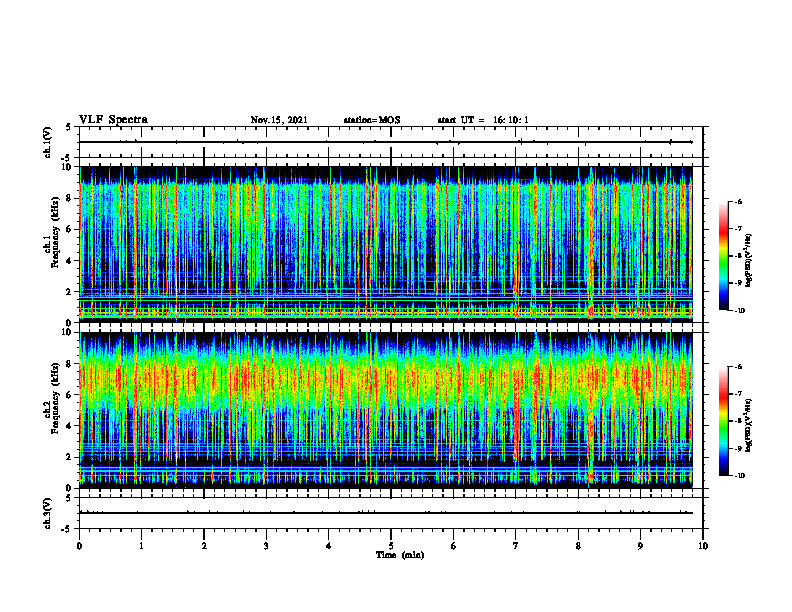
Task: Click the upper color bar's "log(PSD)" label
Action: (749, 260)
